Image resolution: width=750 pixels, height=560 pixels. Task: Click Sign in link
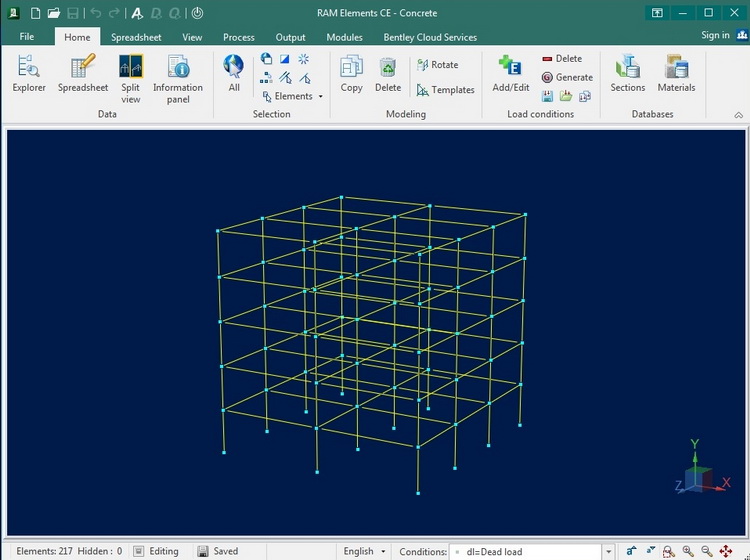pyautogui.click(x=715, y=35)
